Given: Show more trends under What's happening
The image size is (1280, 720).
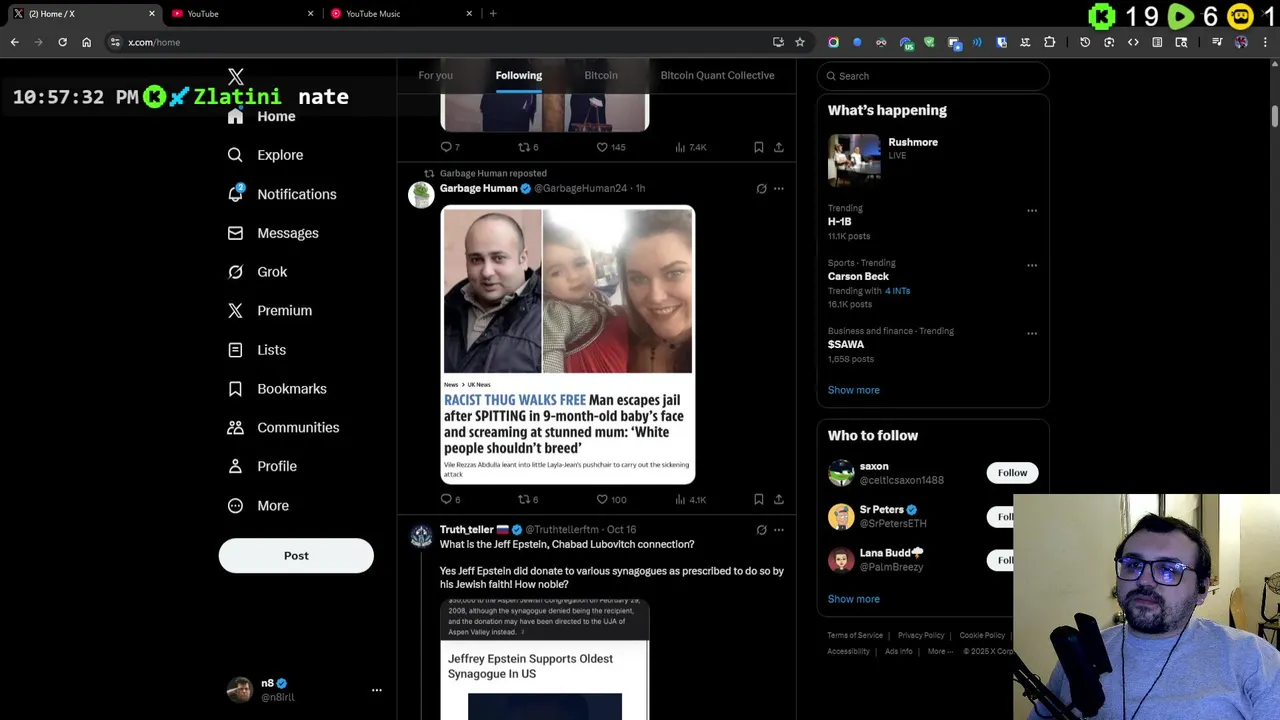Looking at the screenshot, I should click(x=854, y=390).
